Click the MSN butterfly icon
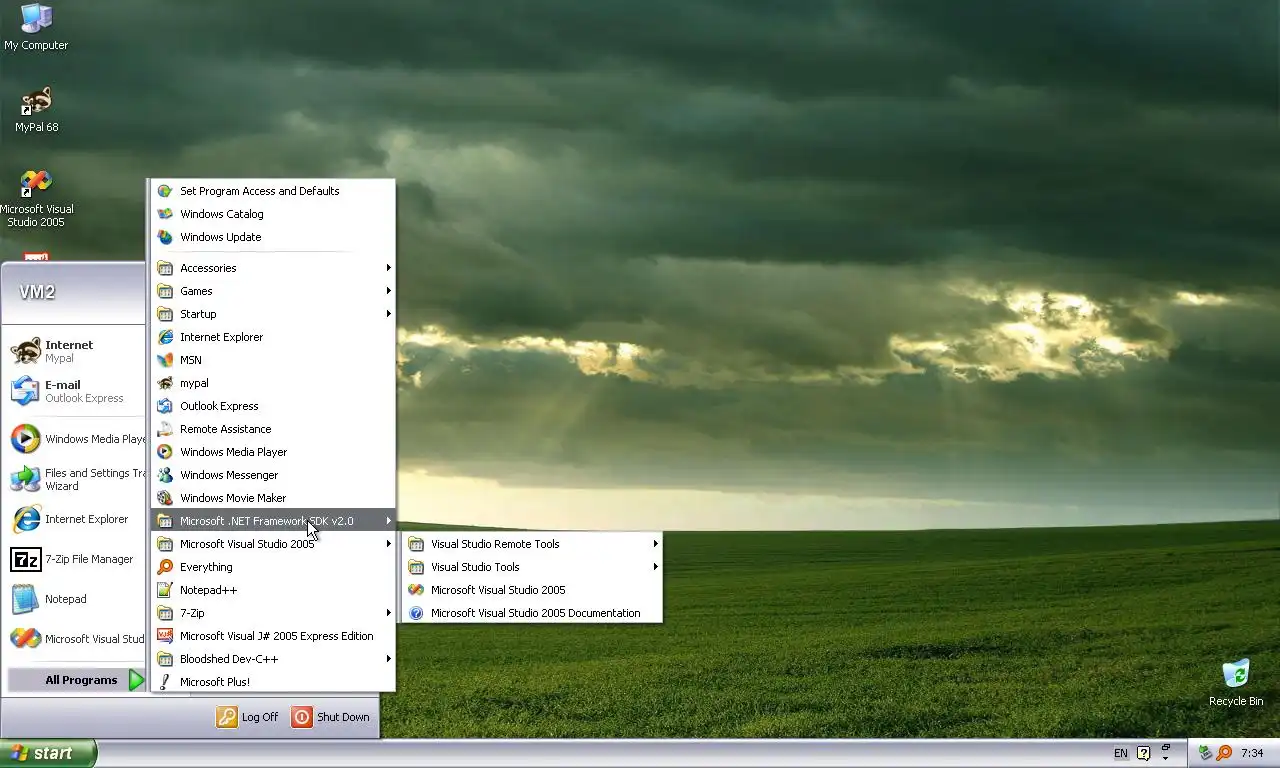This screenshot has height=768, width=1280. coord(165,360)
